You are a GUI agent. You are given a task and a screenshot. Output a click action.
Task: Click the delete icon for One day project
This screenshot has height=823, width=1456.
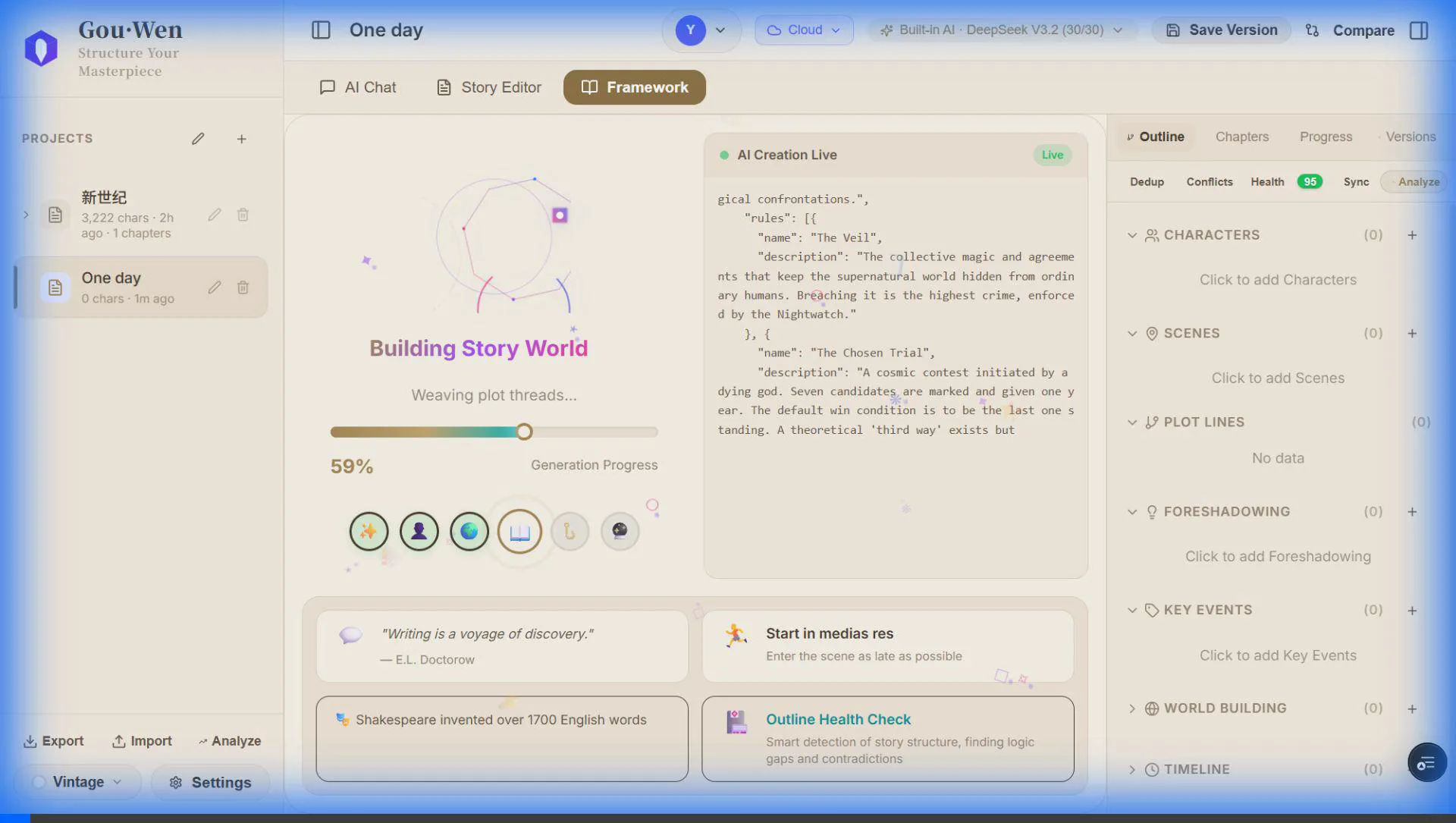click(243, 287)
